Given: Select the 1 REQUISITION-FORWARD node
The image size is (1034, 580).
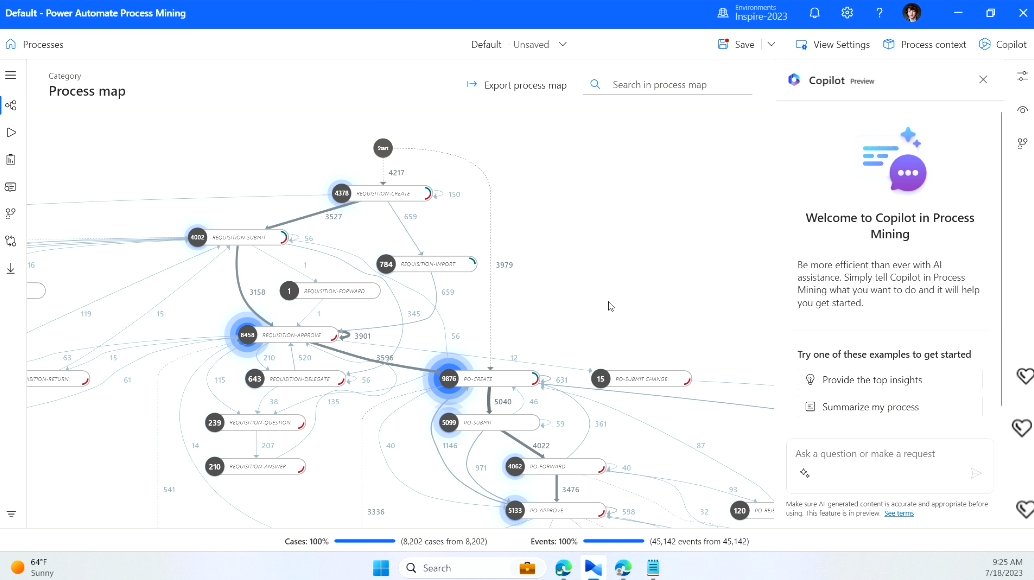Looking at the screenshot, I should [330, 291].
